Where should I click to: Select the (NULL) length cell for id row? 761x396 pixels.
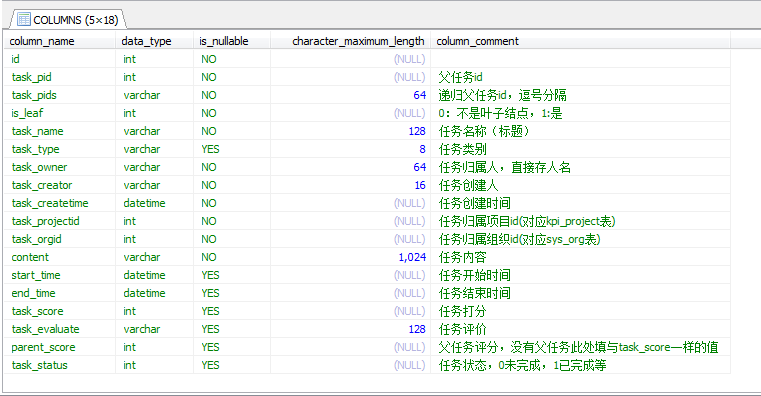pos(350,59)
